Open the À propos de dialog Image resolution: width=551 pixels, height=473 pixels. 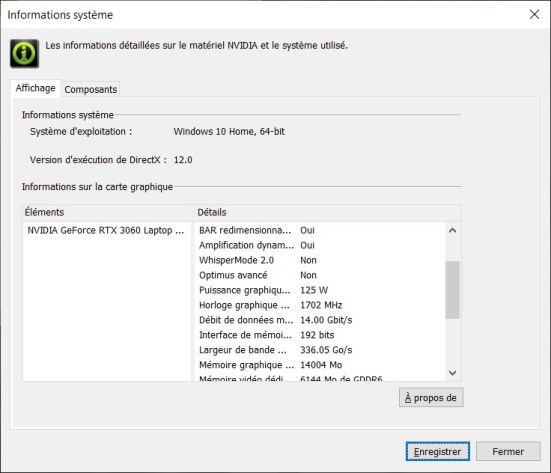[x=431, y=397]
